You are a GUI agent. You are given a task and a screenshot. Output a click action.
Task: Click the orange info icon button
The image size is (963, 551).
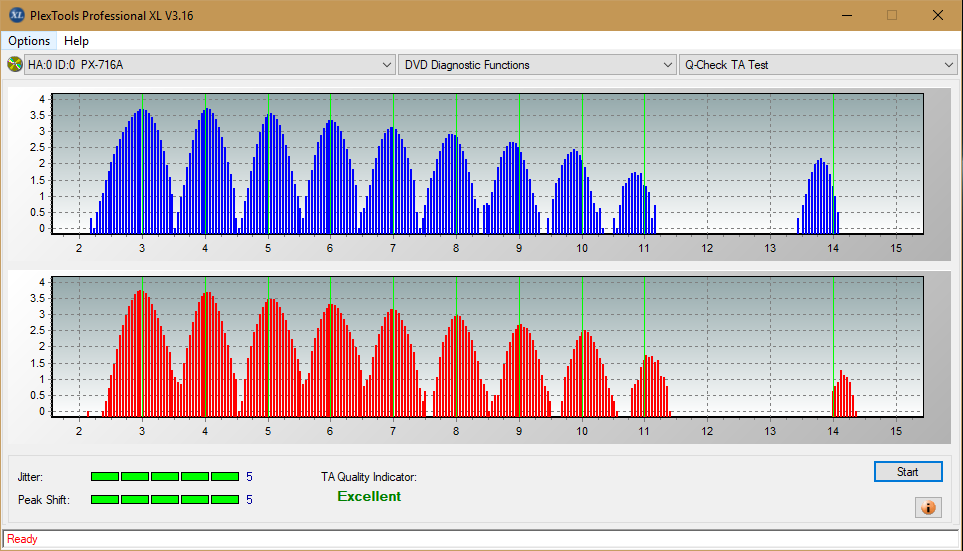pos(928,507)
